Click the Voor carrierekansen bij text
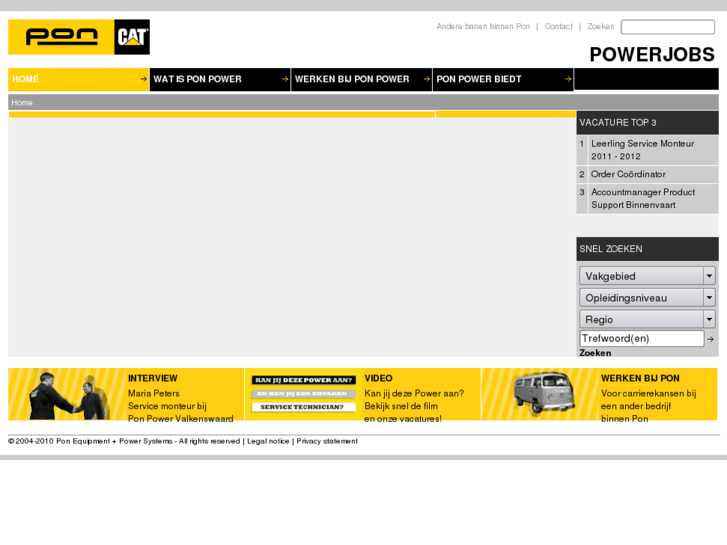The width and height of the screenshot is (727, 545). tap(649, 393)
